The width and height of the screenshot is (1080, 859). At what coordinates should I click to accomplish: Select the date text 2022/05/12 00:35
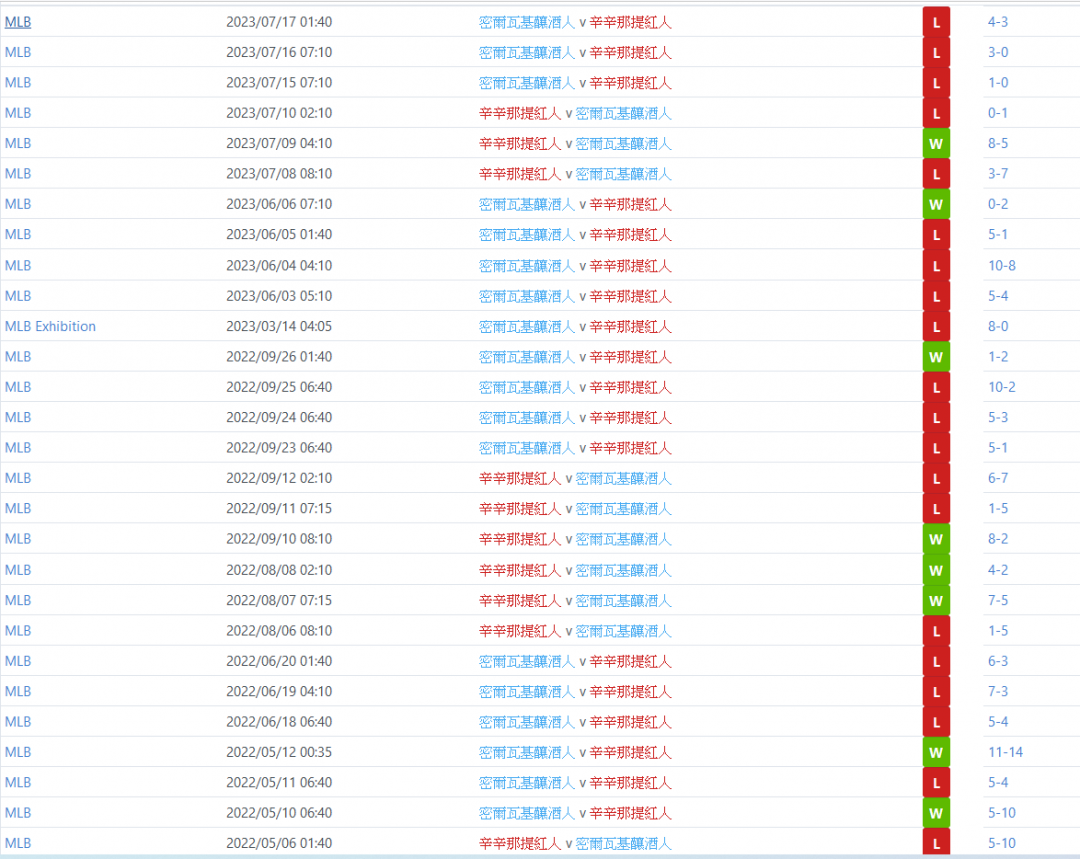[x=279, y=752]
